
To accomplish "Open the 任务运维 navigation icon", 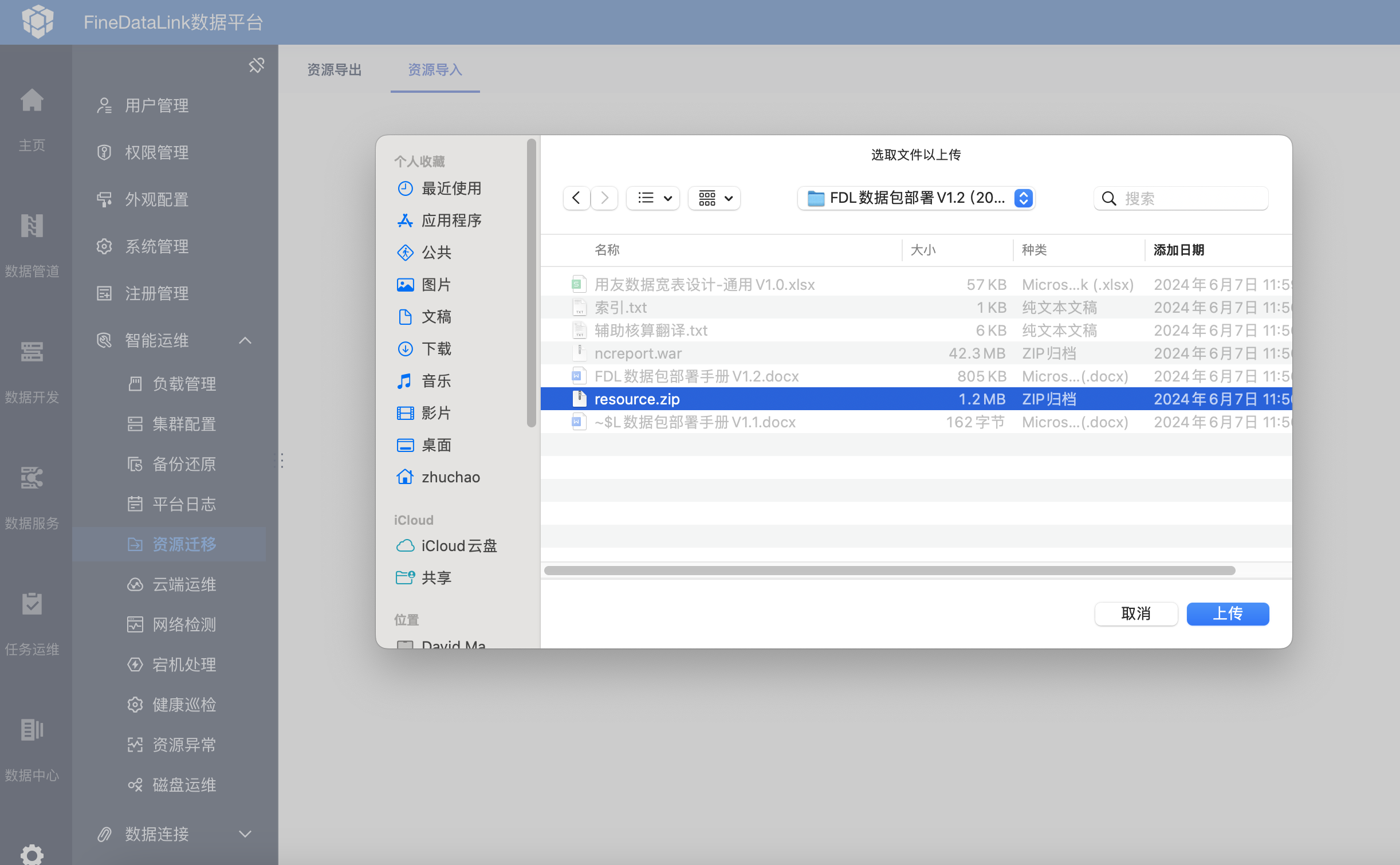I will click(32, 604).
